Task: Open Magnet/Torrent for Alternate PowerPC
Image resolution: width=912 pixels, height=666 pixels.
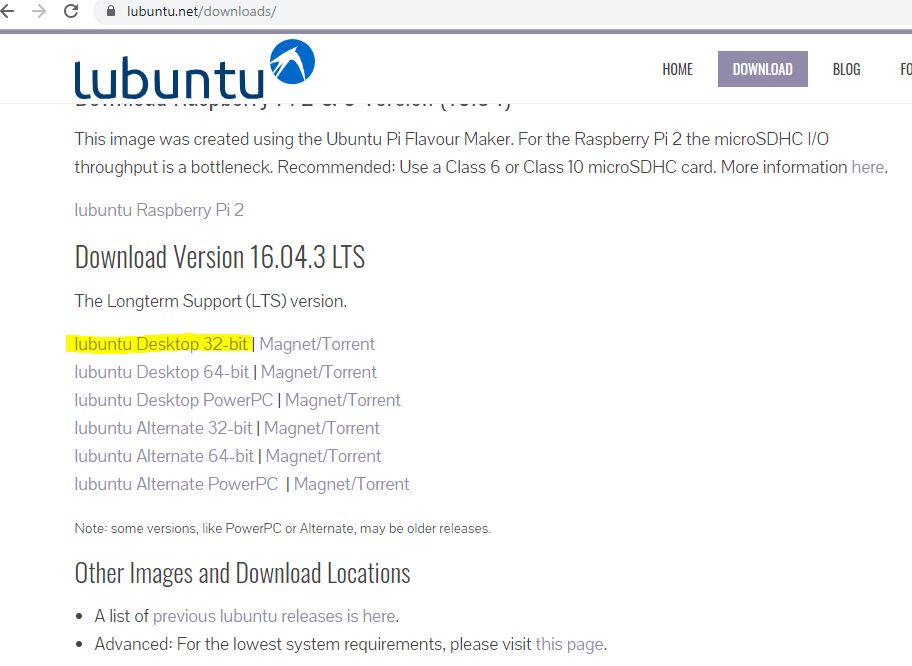Action: pyautogui.click(x=351, y=484)
